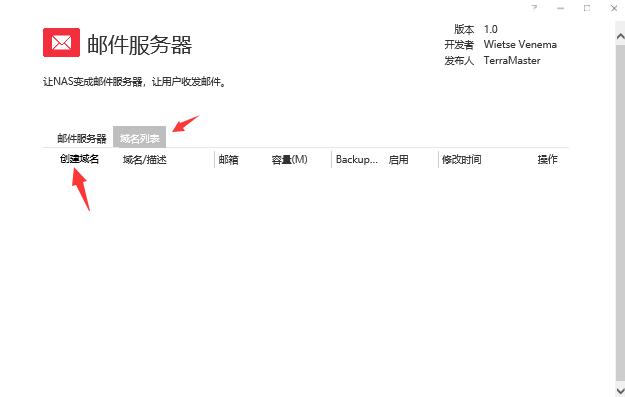Click the scrollbar down arrow
Image resolution: width=625 pixels, height=397 pixels.
point(620,389)
